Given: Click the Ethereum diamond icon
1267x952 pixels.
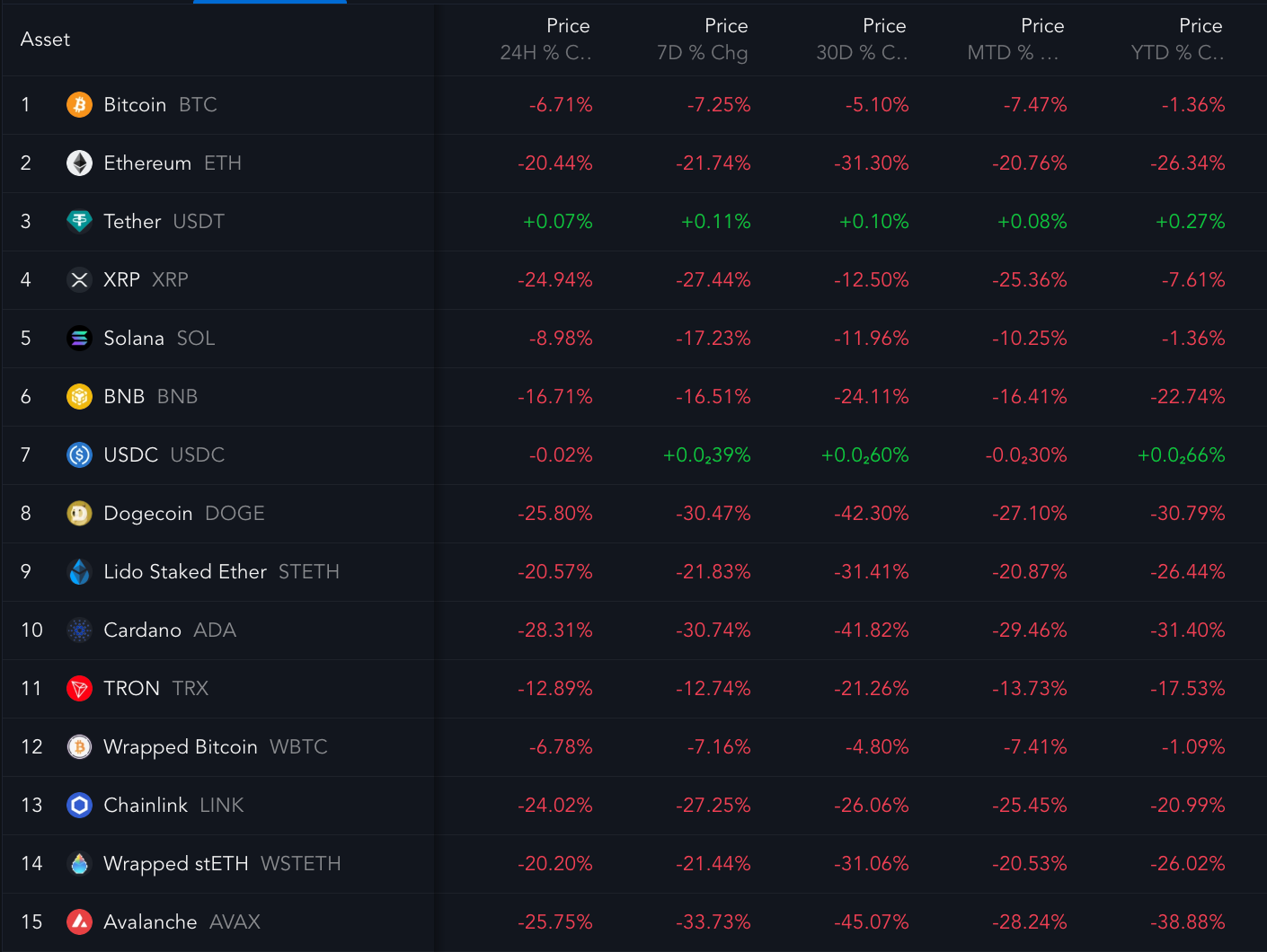Looking at the screenshot, I should 79,163.
